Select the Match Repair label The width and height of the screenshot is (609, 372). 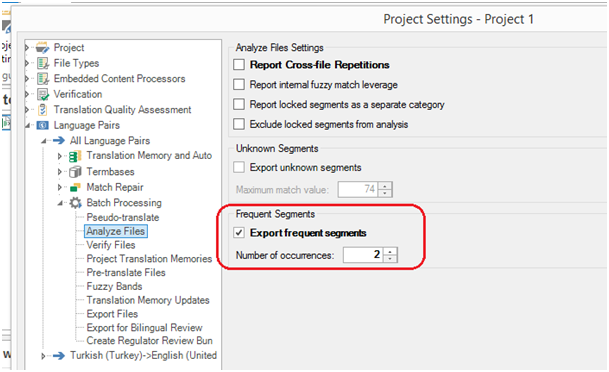pyautogui.click(x=115, y=187)
